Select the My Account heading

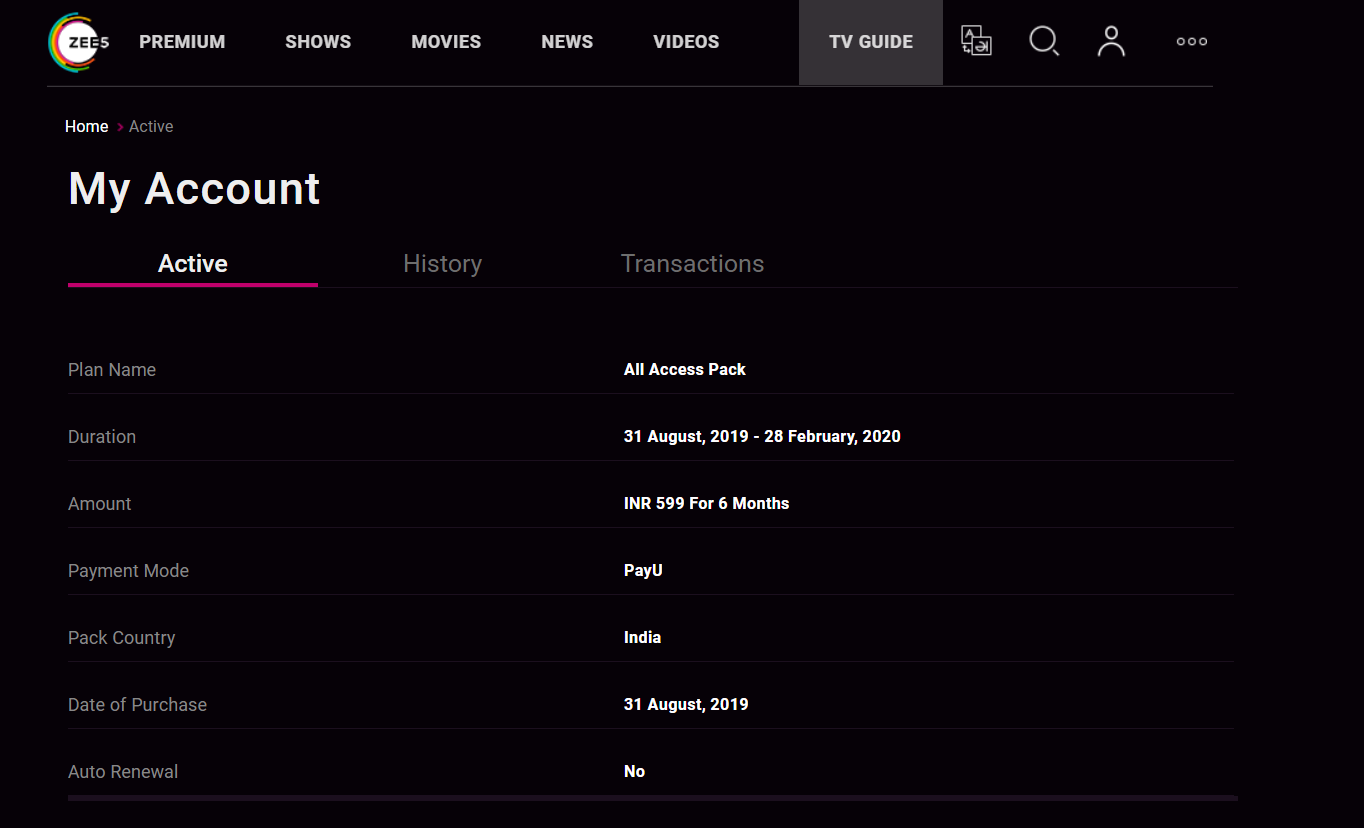194,189
